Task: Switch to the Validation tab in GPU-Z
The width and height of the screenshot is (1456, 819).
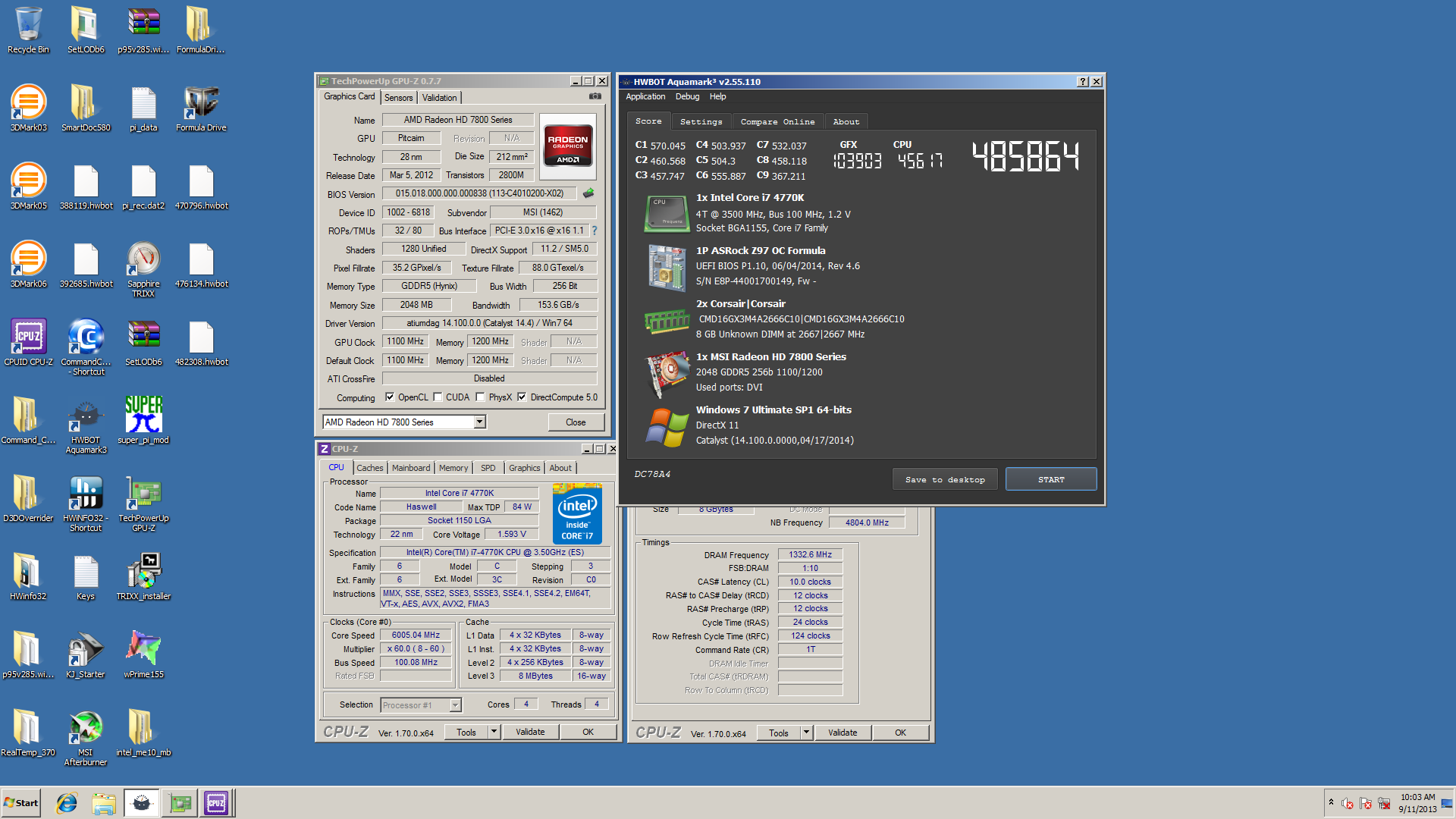Action: point(439,97)
